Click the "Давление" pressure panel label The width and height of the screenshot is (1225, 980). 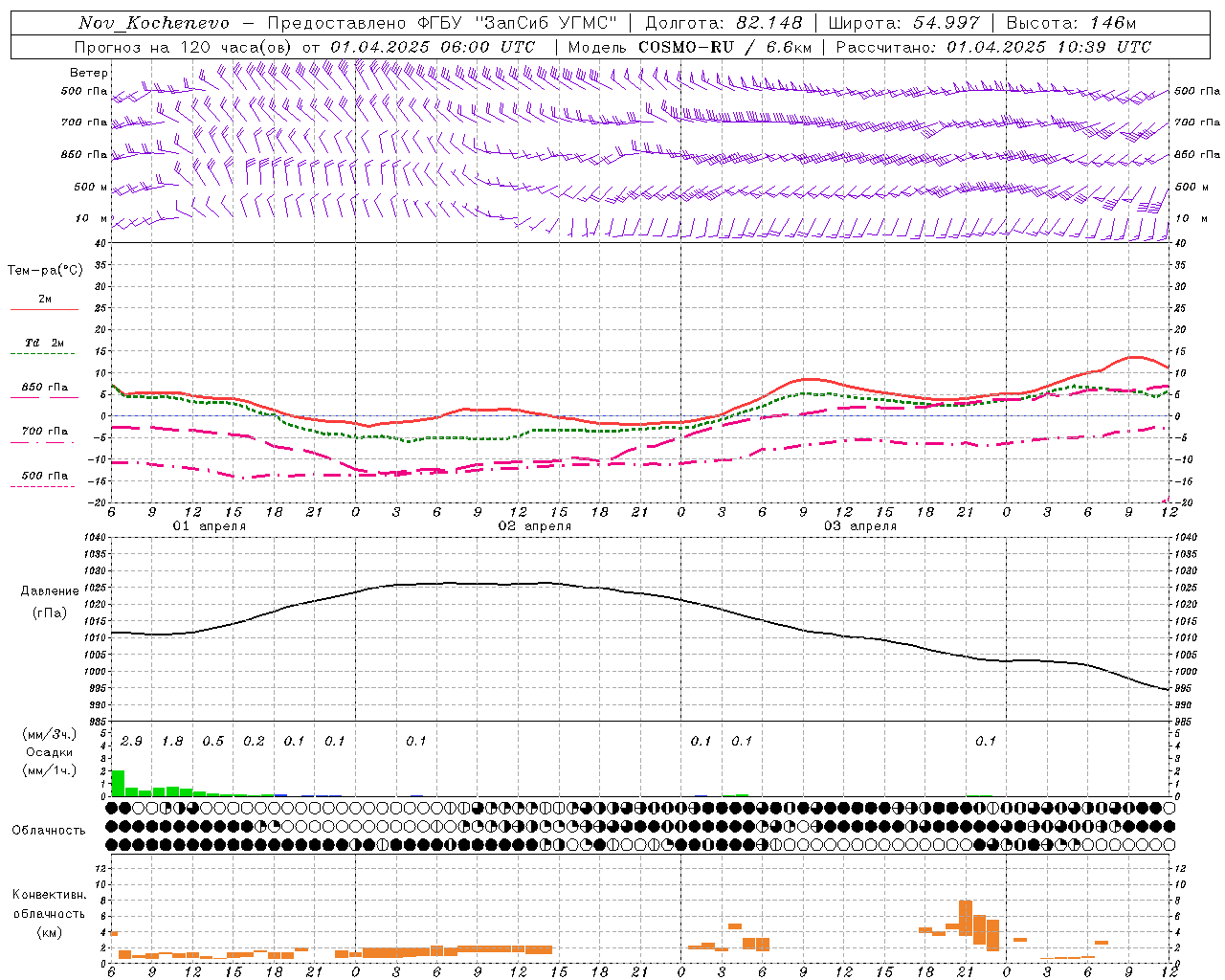coord(50,591)
